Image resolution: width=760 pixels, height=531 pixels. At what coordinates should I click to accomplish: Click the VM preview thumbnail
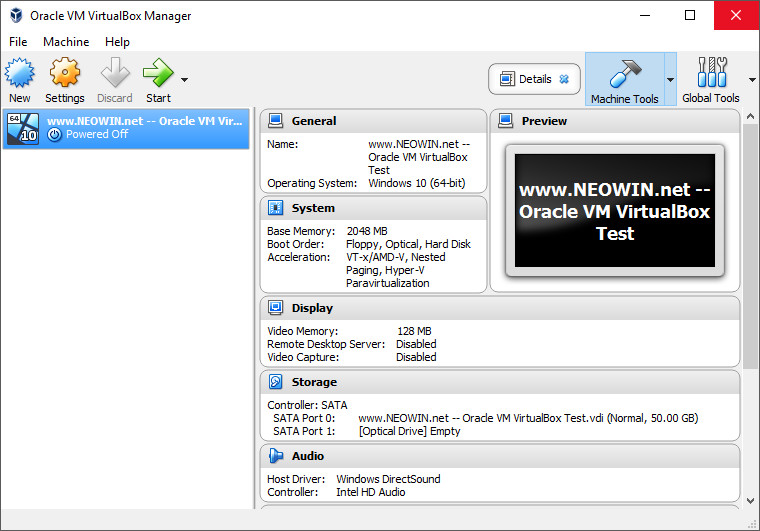[x=615, y=210]
